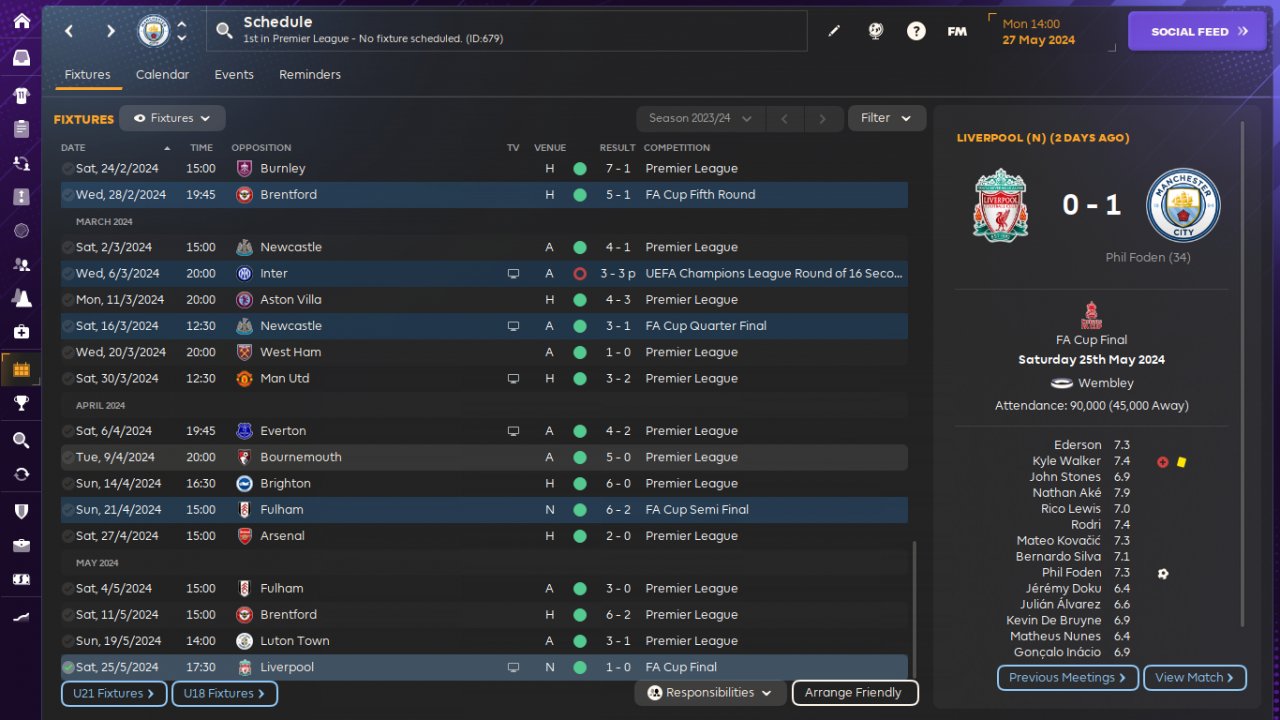Click the fixtures list vertical scrollbar
The height and width of the screenshot is (720, 1280).
coord(915,610)
